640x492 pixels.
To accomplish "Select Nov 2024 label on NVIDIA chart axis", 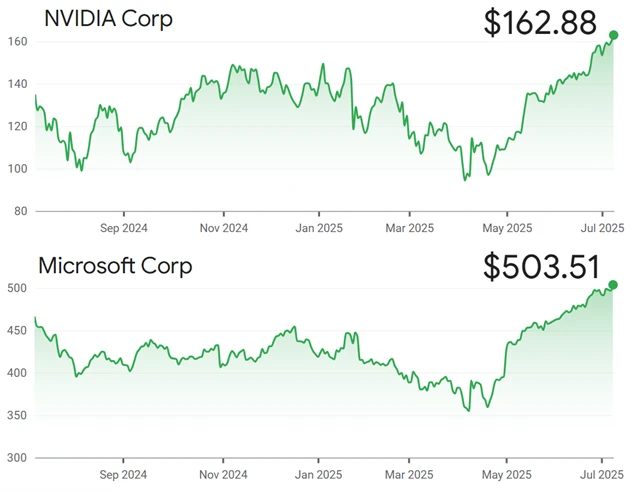I will pos(222,228).
